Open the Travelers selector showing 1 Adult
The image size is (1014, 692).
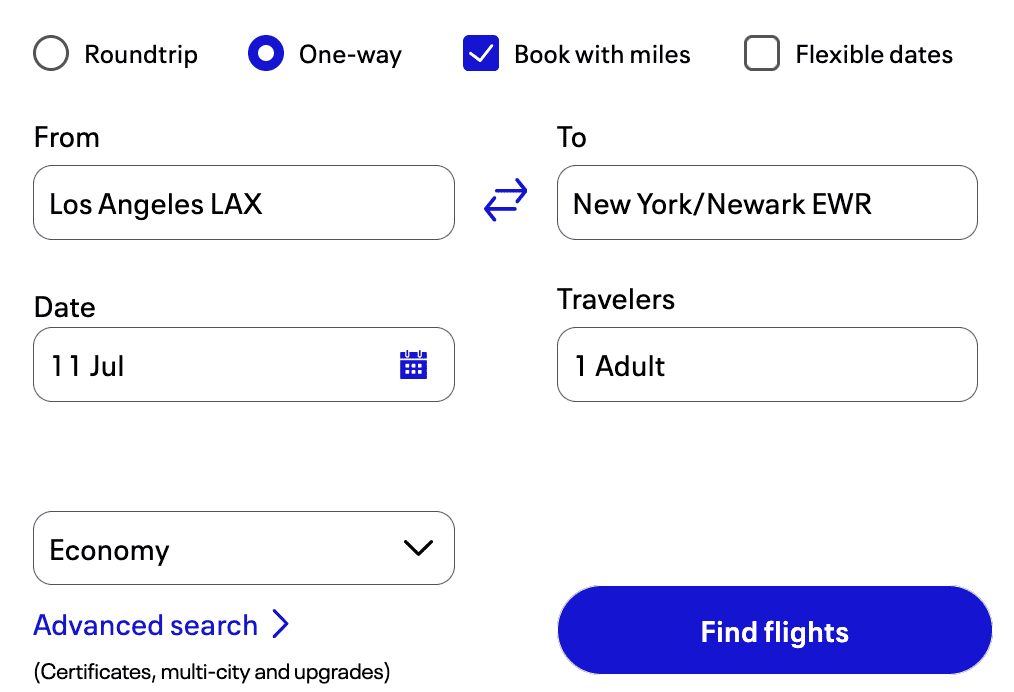(x=767, y=365)
